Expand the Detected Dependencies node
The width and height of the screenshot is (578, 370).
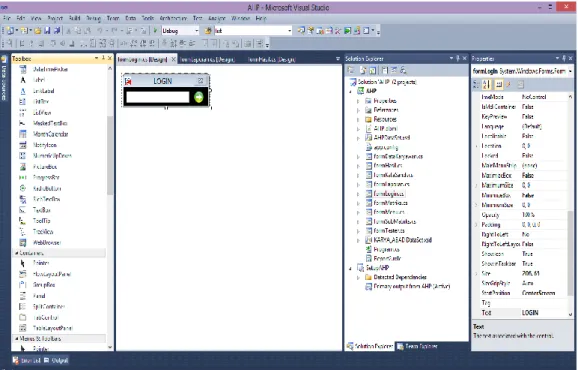358,278
